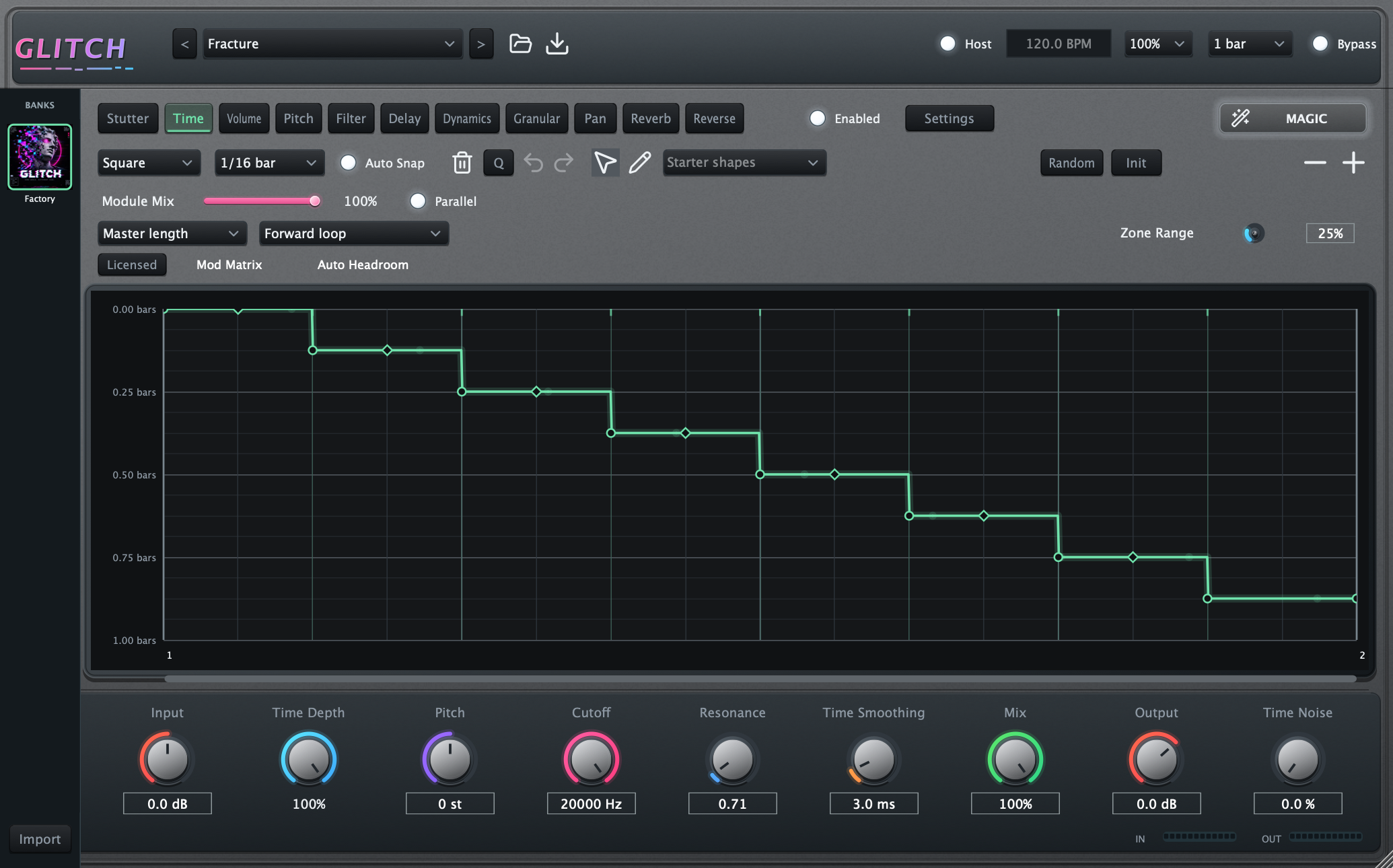Image resolution: width=1393 pixels, height=868 pixels.
Task: Open the 1 bar length dropdown
Action: point(1250,44)
